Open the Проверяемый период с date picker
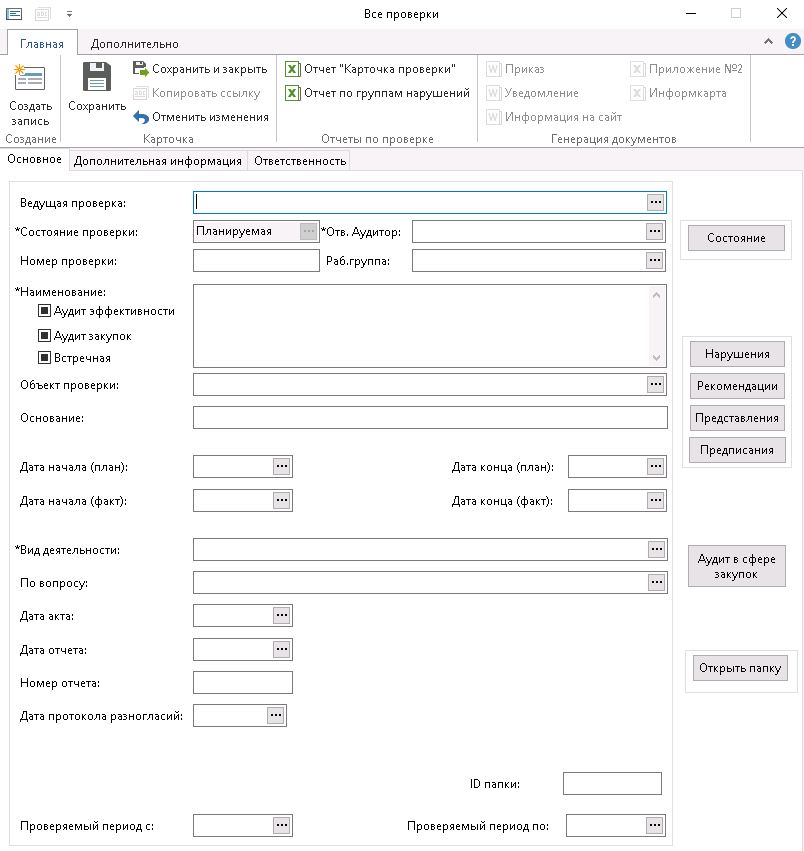This screenshot has width=804, height=851. (x=282, y=825)
